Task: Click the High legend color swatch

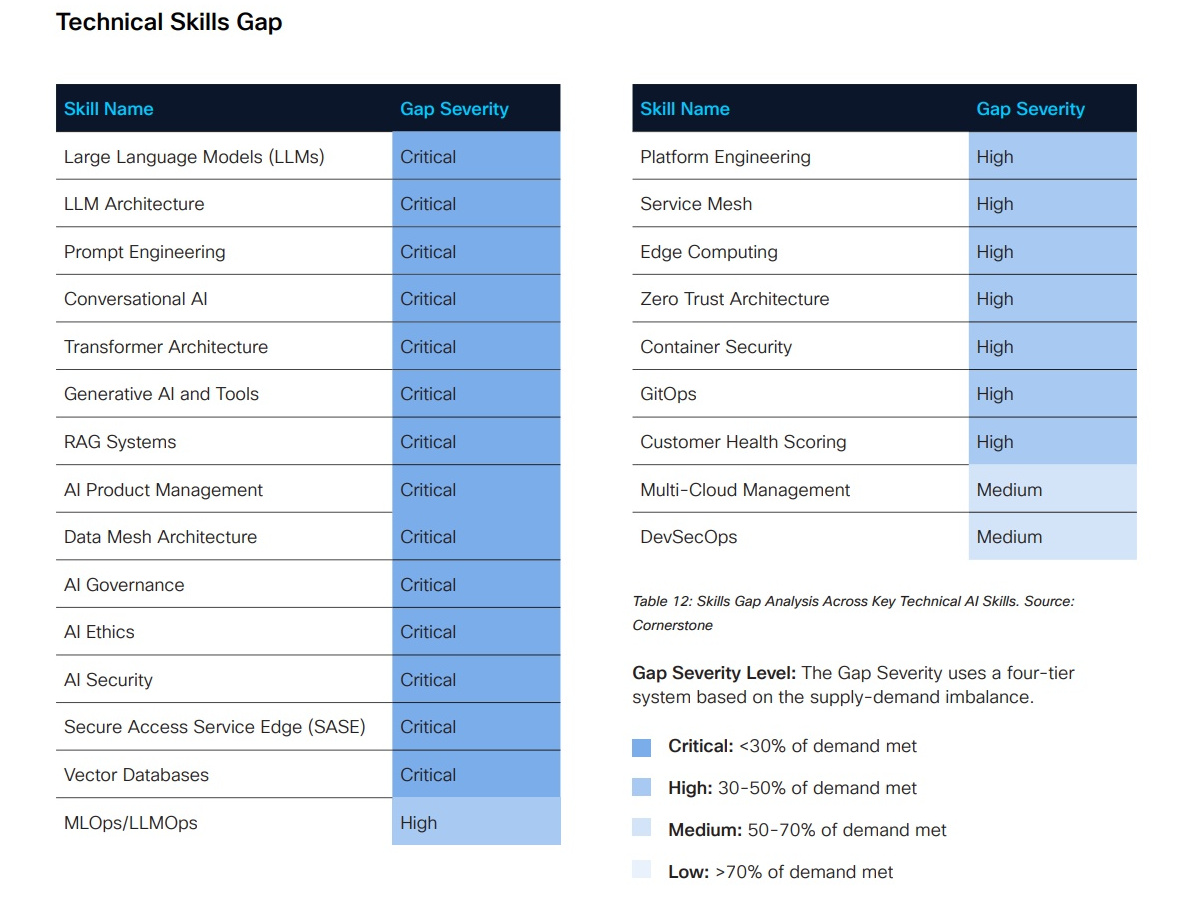Action: [641, 788]
